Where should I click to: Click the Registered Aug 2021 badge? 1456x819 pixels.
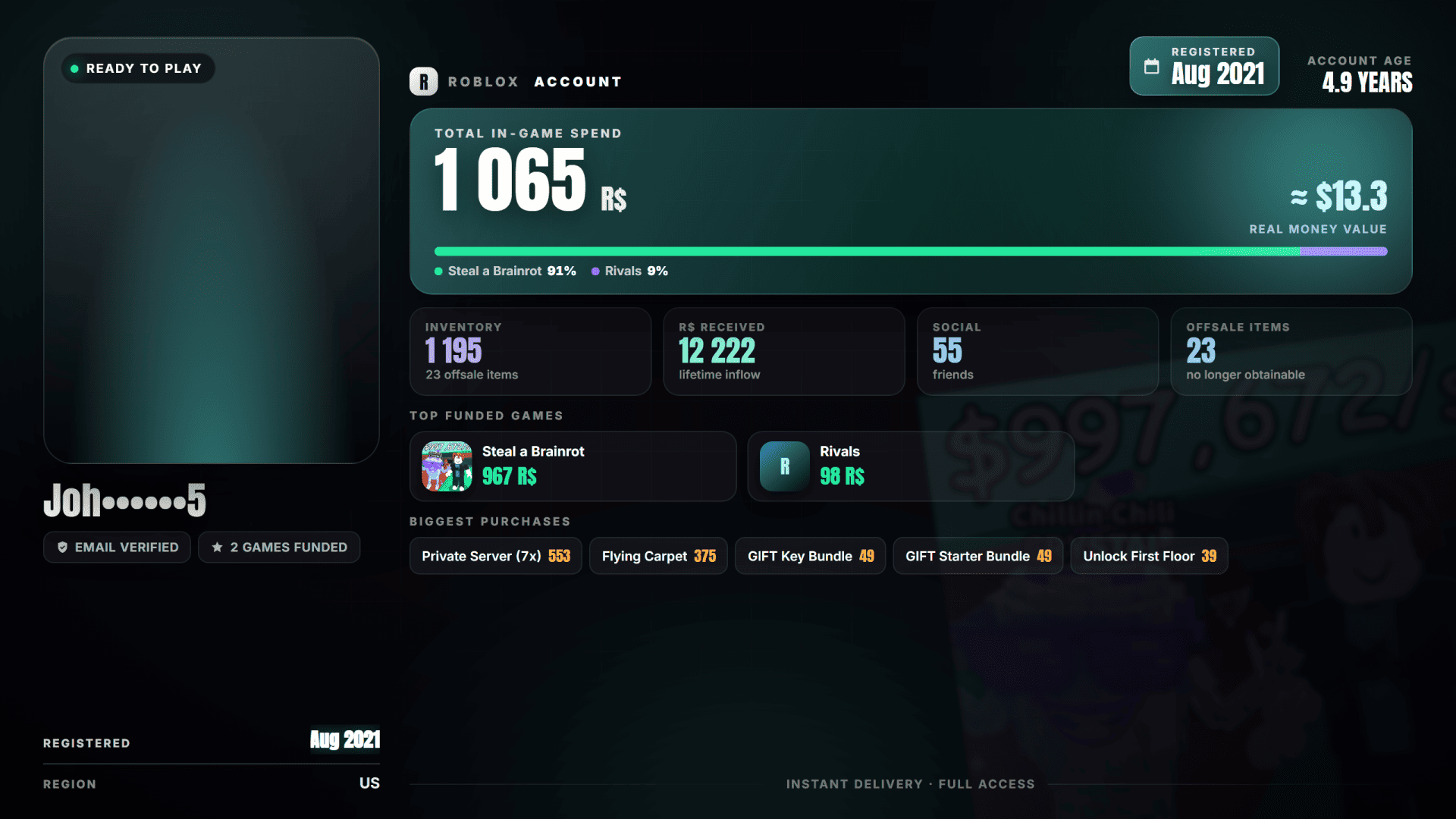1204,66
